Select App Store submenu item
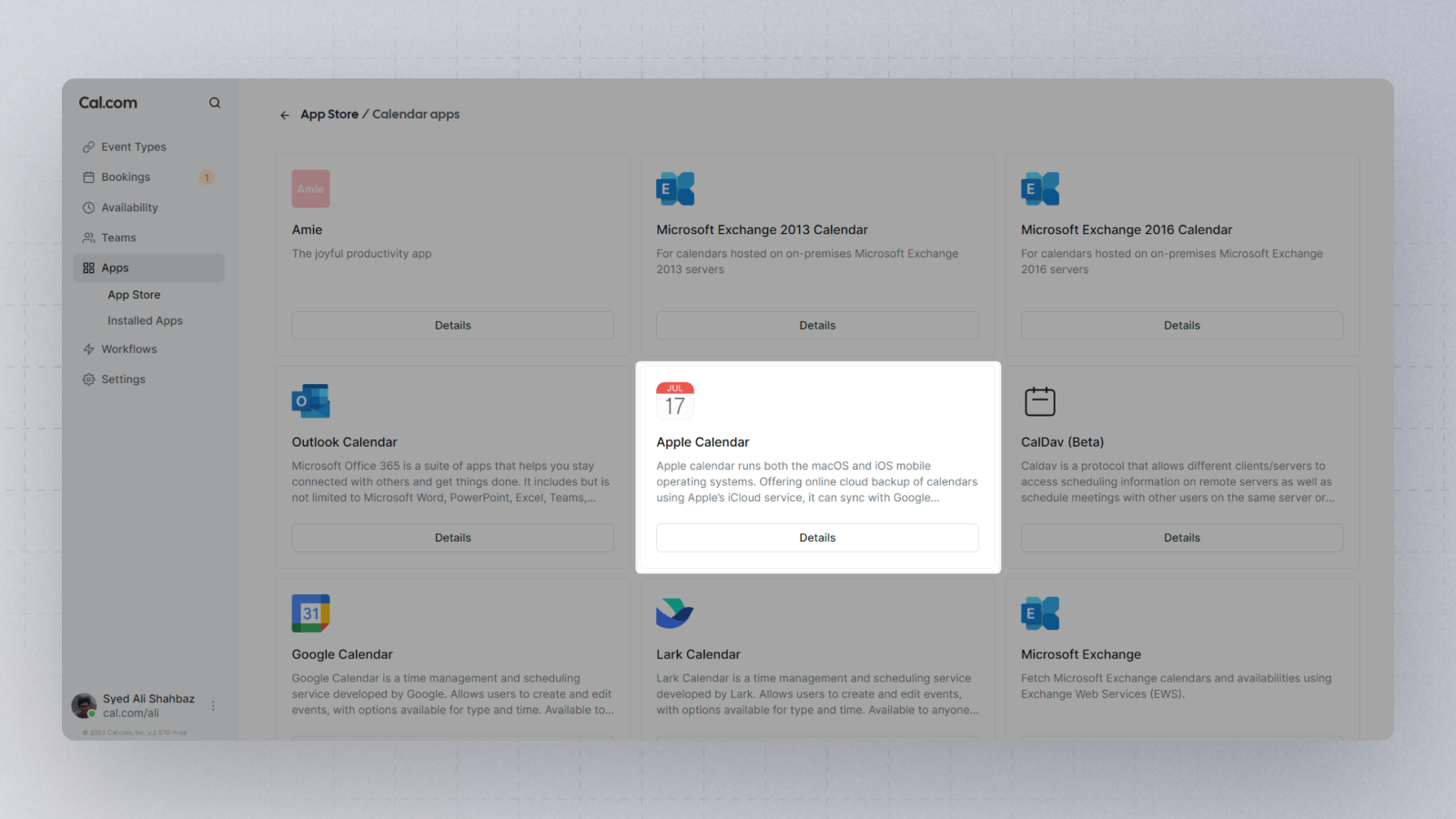This screenshot has width=1456, height=819. click(134, 295)
